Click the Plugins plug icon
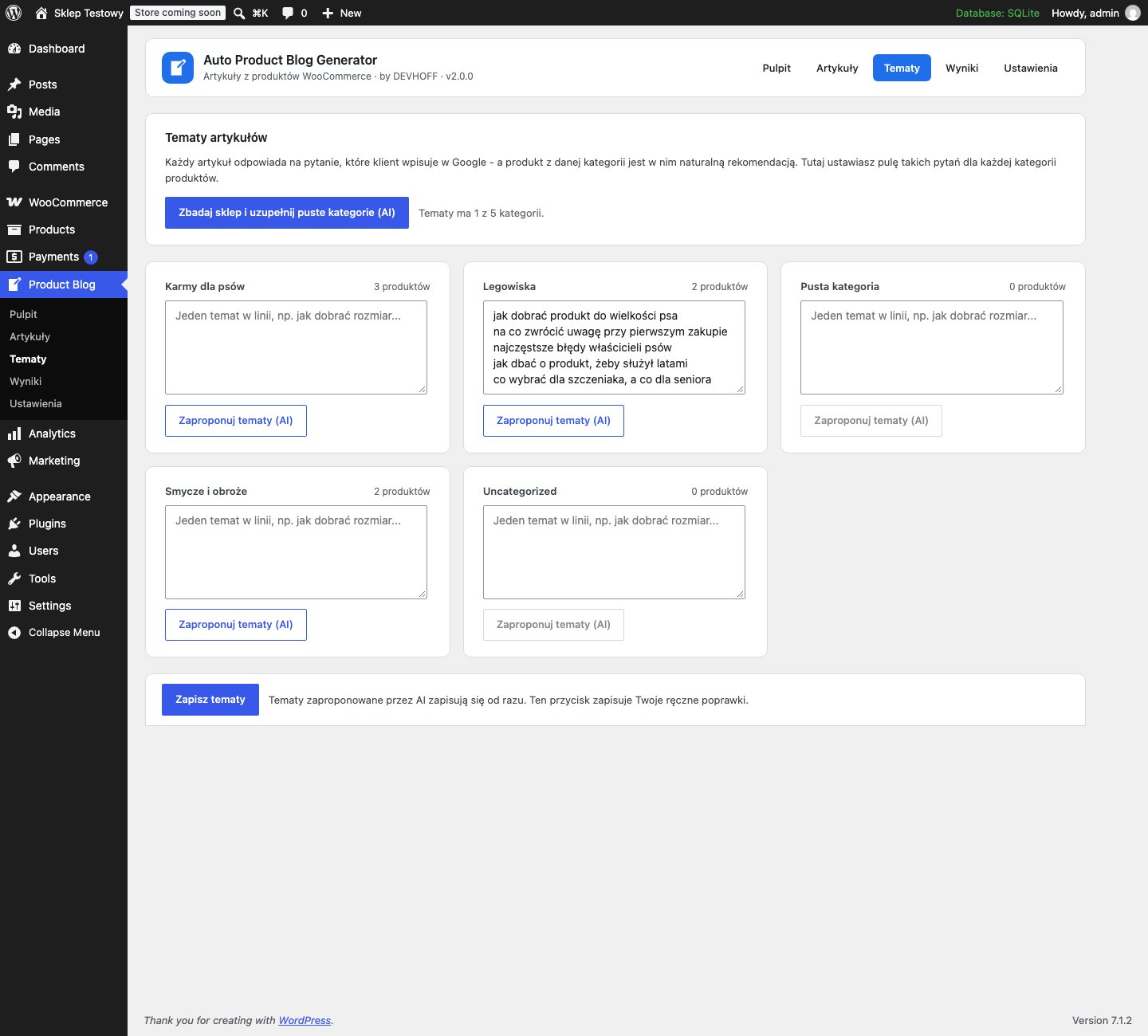 [x=14, y=524]
